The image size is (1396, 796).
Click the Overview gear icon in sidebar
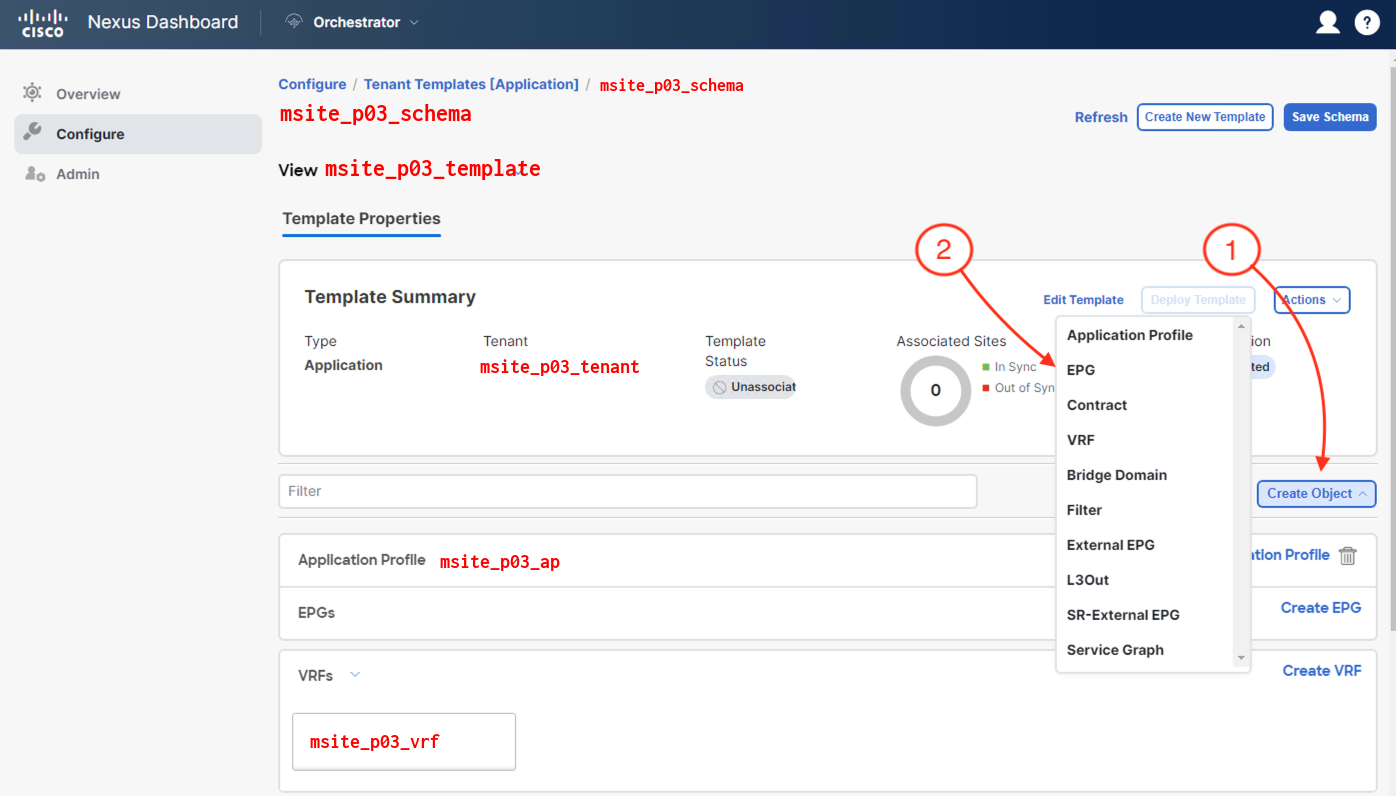pos(33,93)
